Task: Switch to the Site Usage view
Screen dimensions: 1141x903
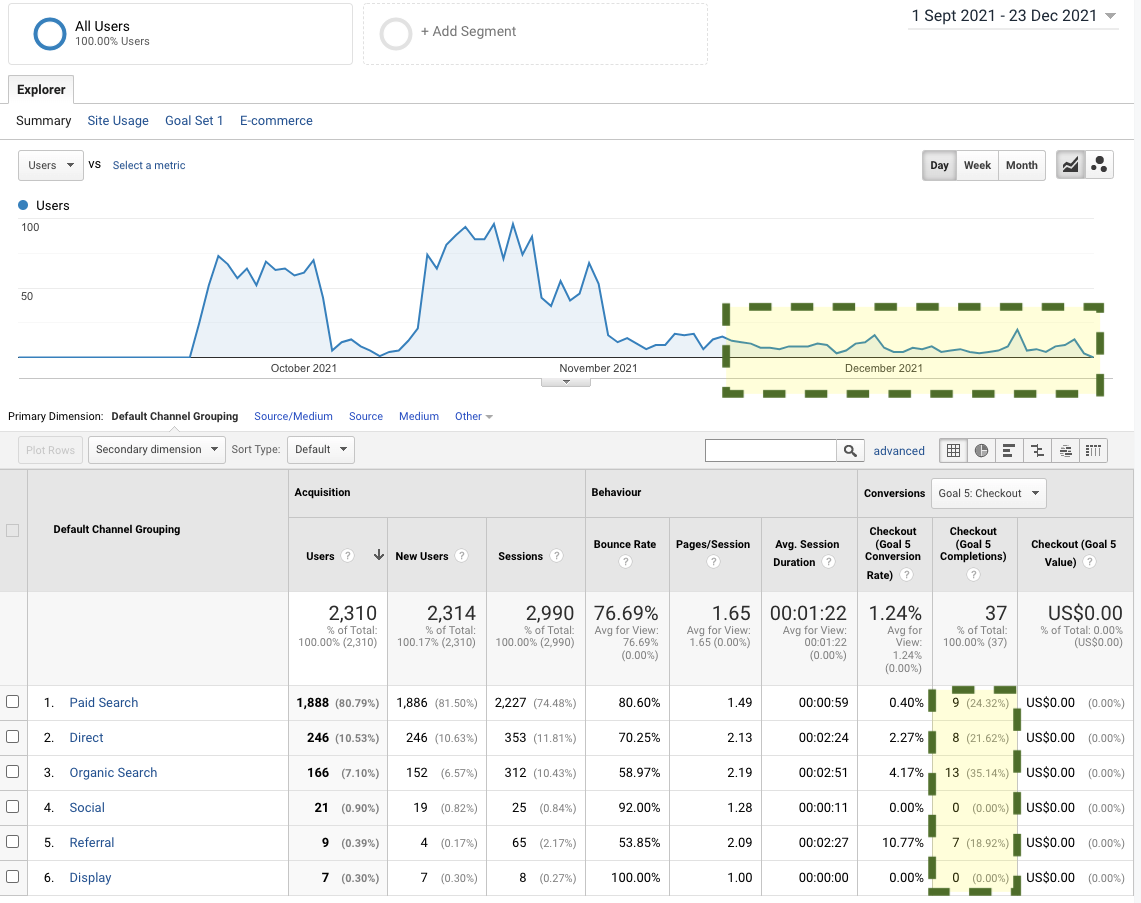Action: pos(118,121)
